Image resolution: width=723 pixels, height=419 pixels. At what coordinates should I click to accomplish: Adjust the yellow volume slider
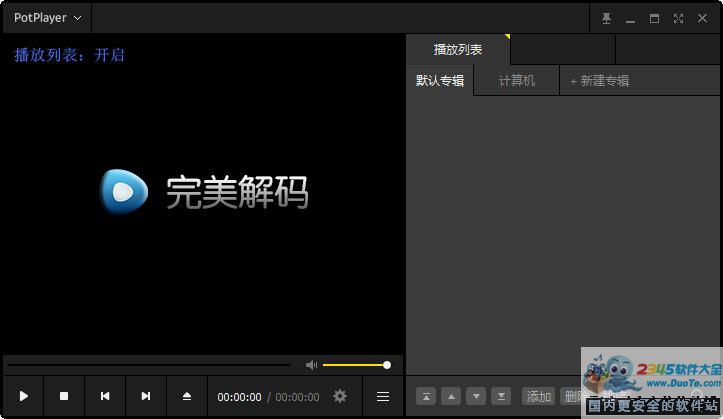(357, 365)
